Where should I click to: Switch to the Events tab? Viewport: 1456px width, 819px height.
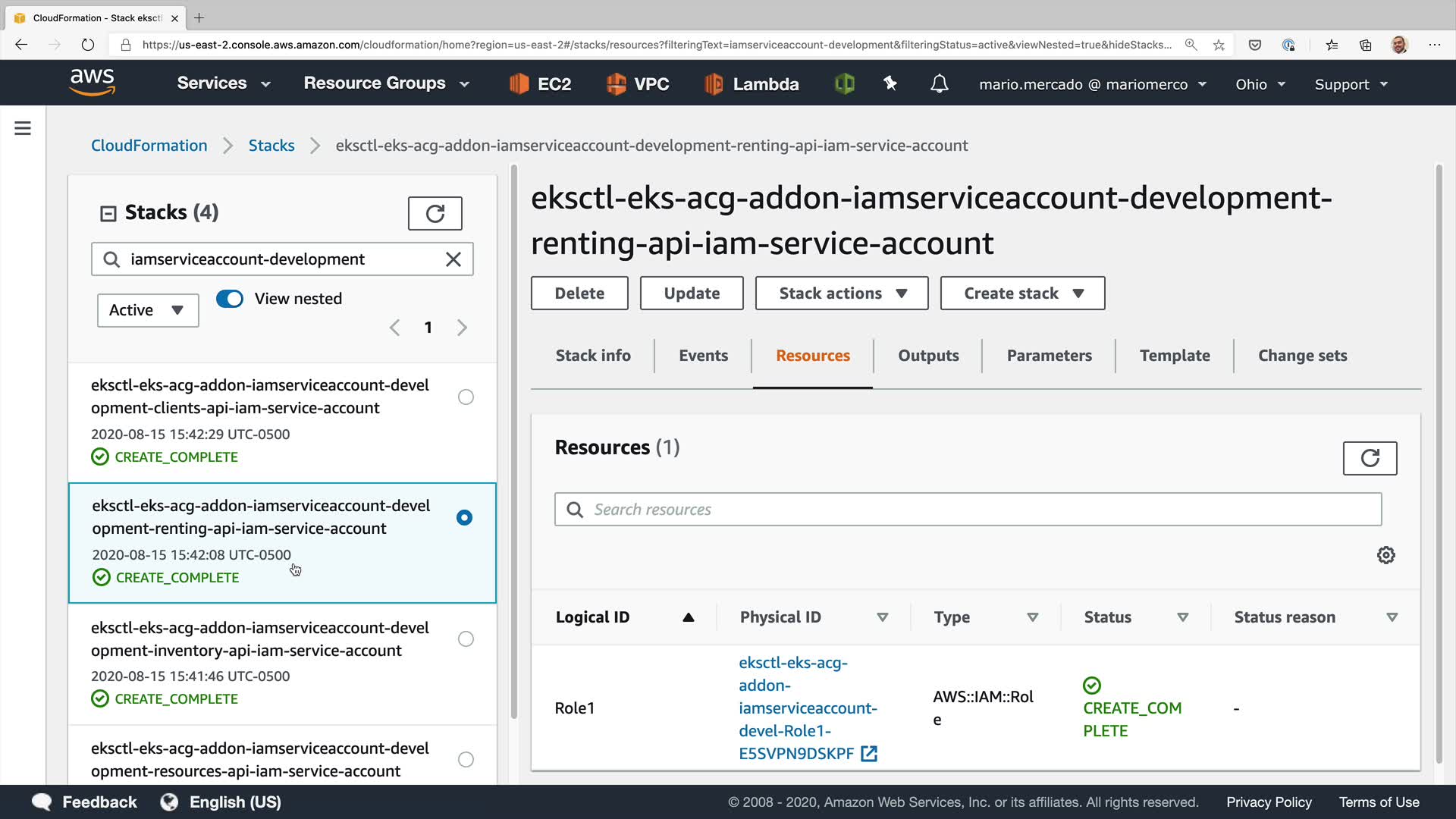(x=703, y=356)
